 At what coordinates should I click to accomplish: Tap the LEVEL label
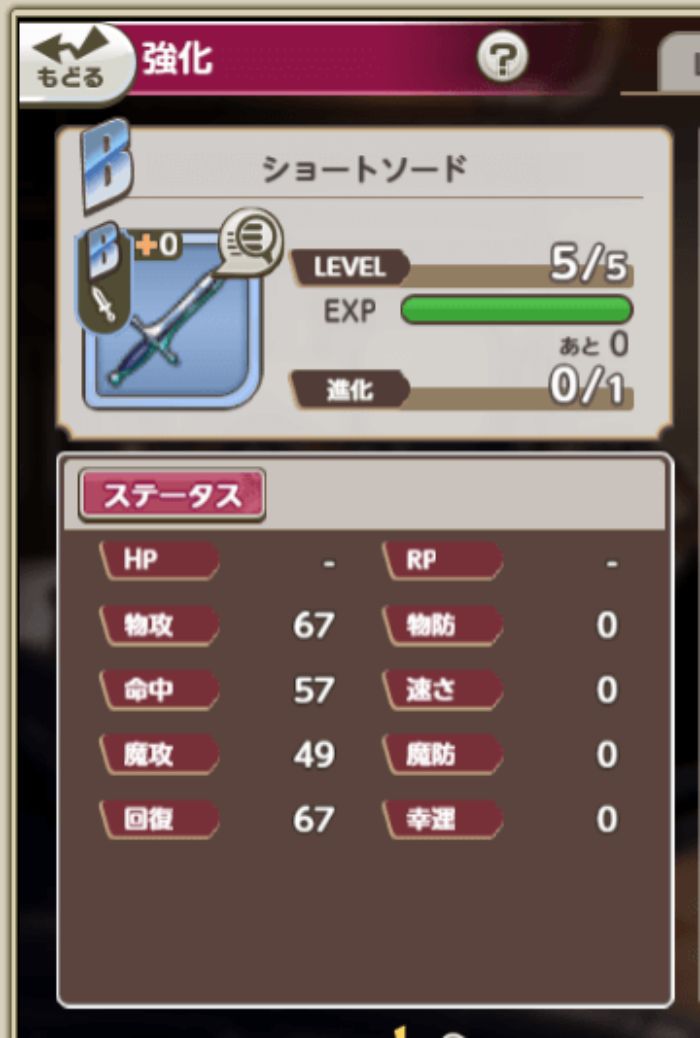350,267
